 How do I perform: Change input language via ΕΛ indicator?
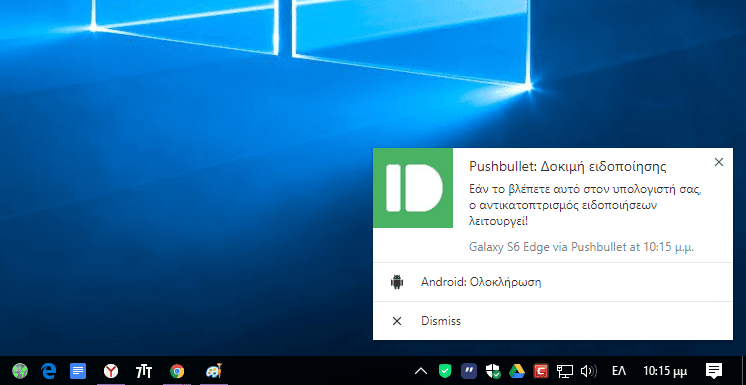(x=619, y=371)
